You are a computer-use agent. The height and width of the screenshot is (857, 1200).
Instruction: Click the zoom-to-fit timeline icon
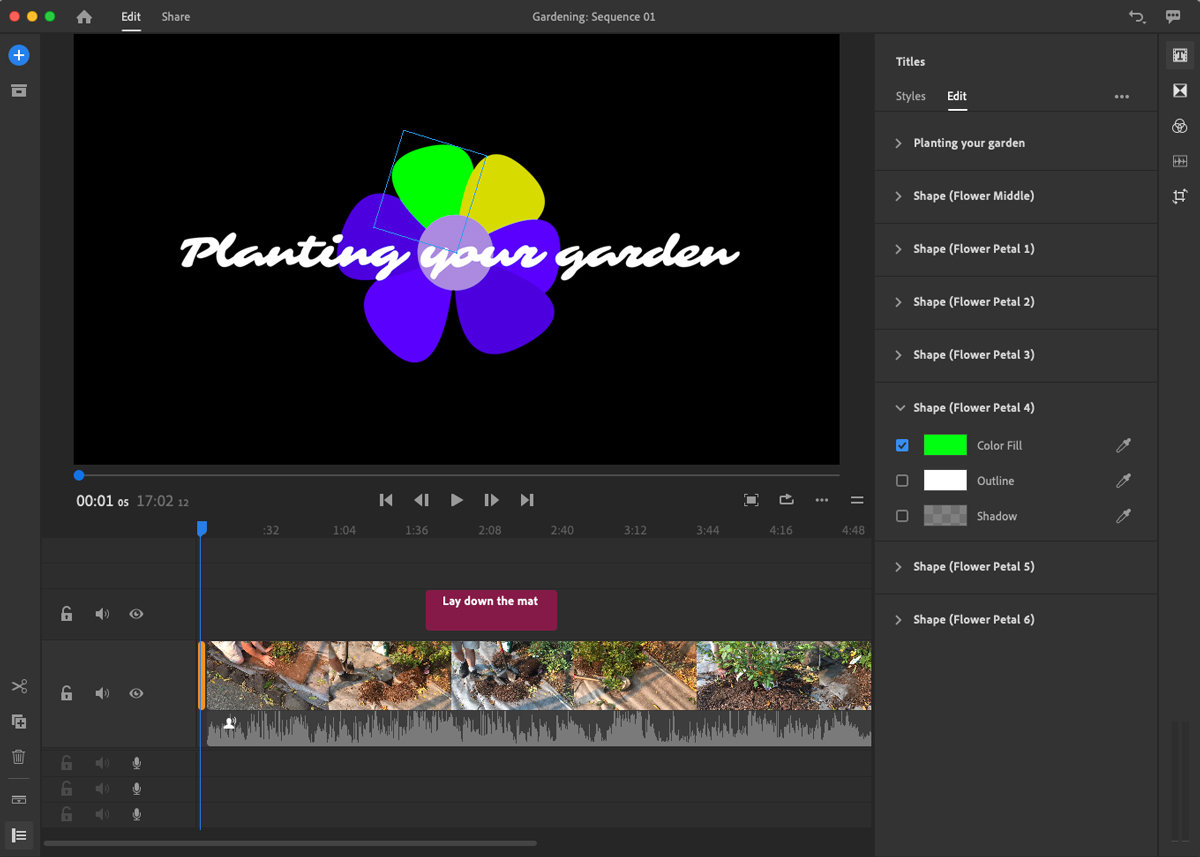857,500
